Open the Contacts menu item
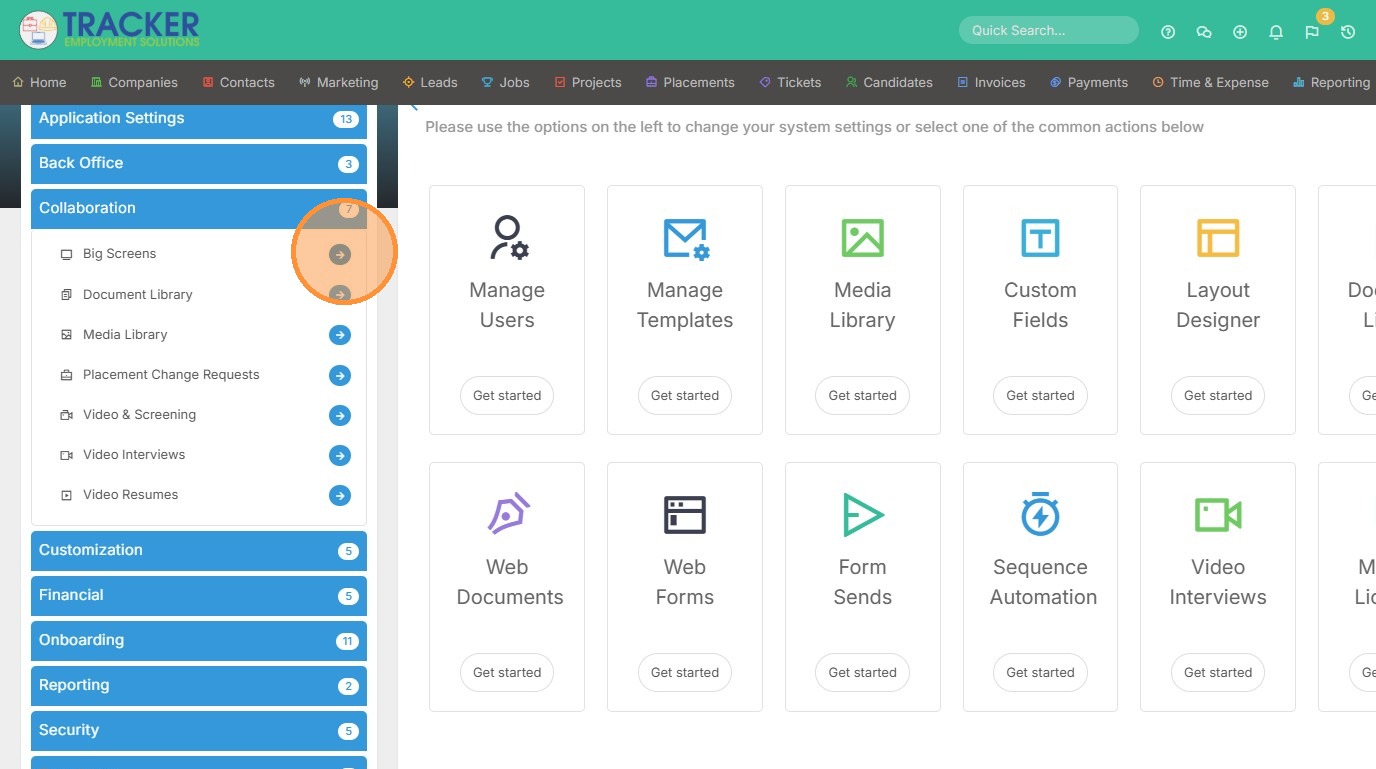Screen dimensions: 1376x769 pyautogui.click(x=238, y=83)
